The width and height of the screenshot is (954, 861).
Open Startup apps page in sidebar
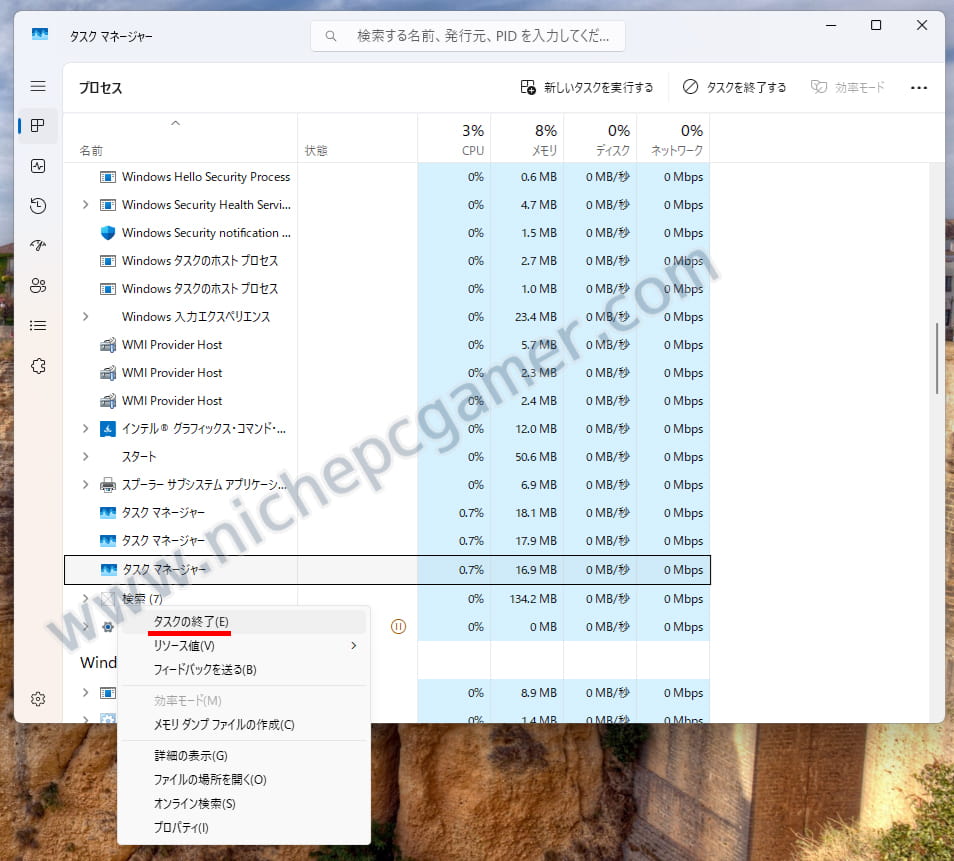38,246
